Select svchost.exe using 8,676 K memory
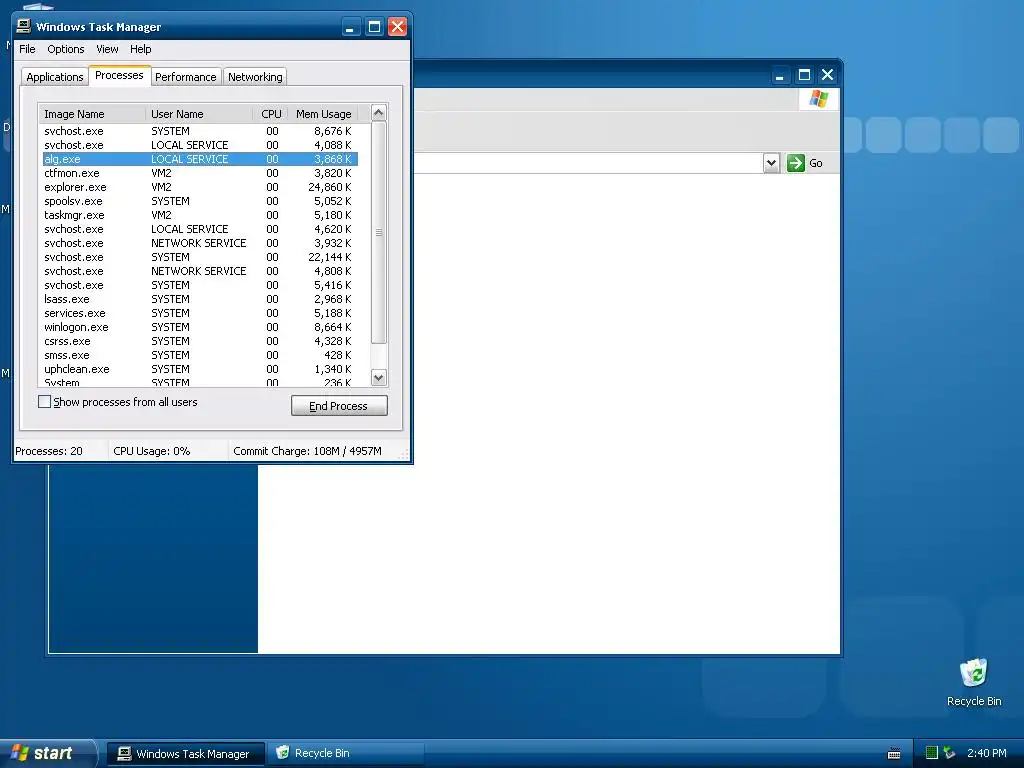Image resolution: width=1024 pixels, height=768 pixels. pyautogui.click(x=200, y=131)
